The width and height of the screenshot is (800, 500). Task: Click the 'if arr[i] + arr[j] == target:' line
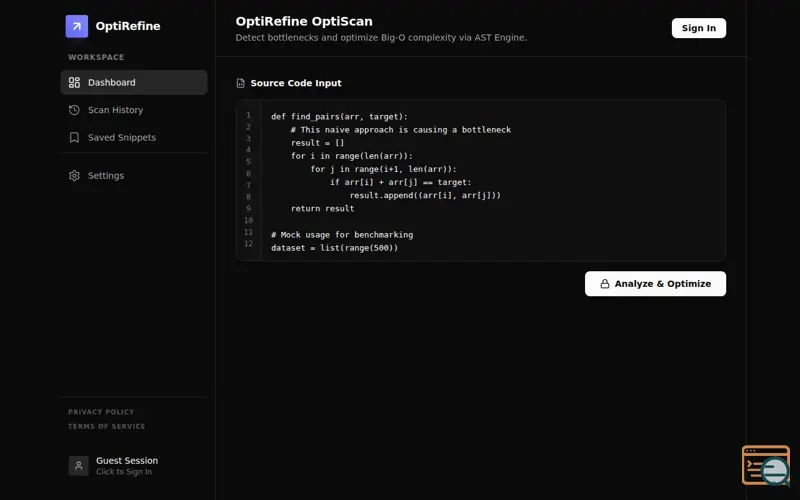401,182
